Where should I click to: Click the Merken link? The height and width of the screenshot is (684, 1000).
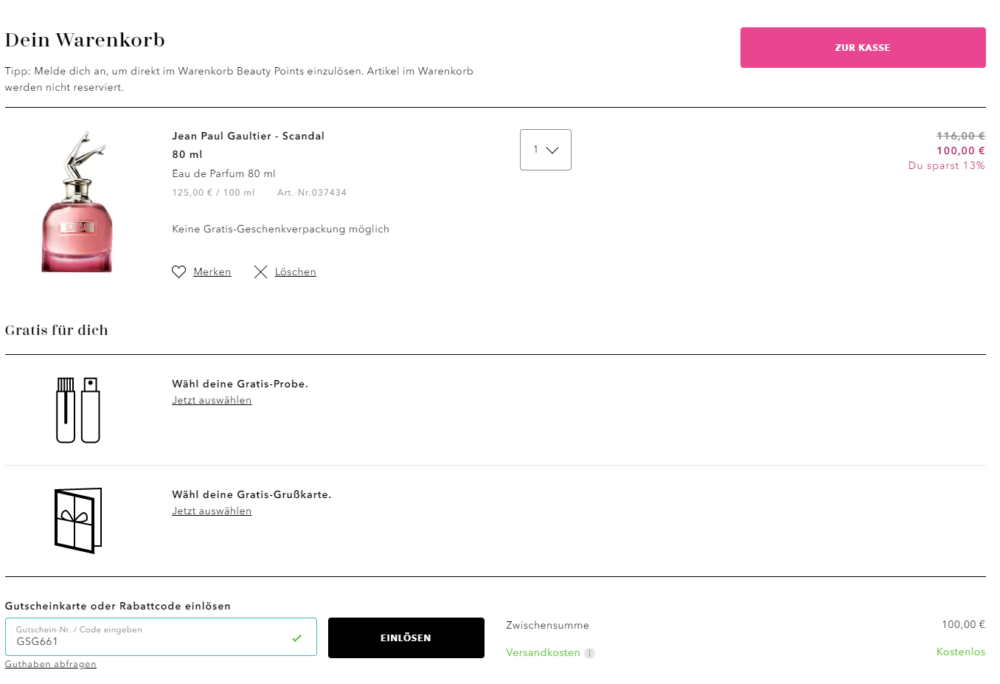212,272
